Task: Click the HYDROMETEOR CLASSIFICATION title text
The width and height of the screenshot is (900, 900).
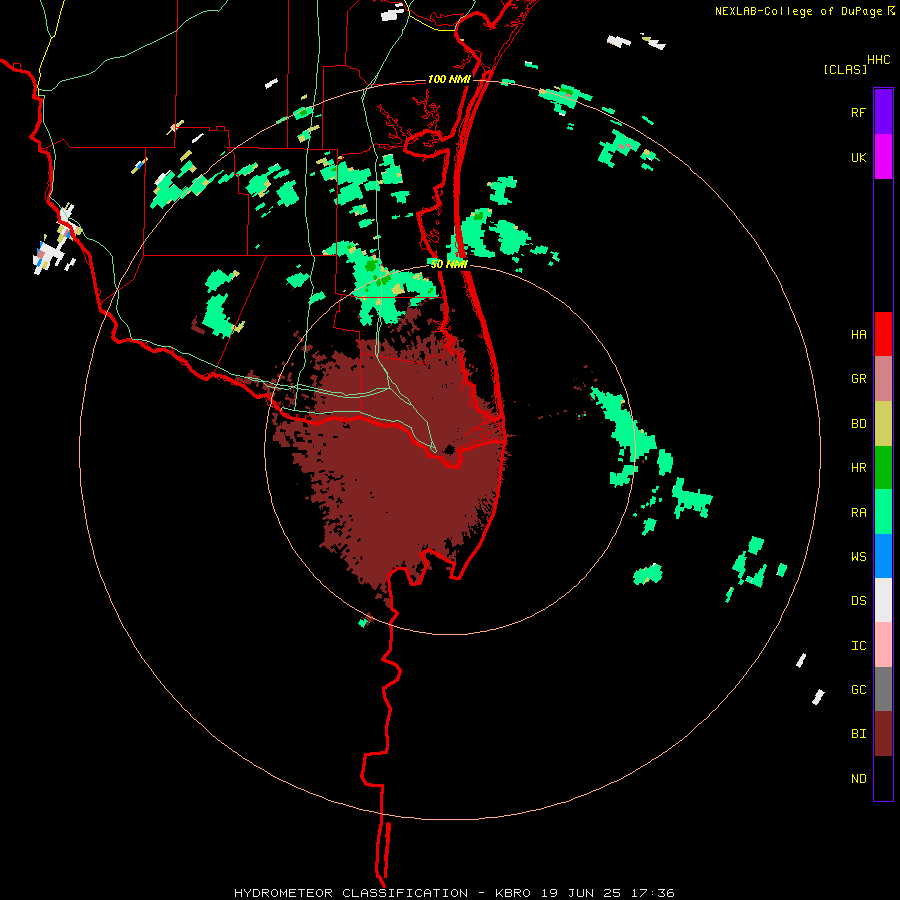Action: tap(351, 893)
